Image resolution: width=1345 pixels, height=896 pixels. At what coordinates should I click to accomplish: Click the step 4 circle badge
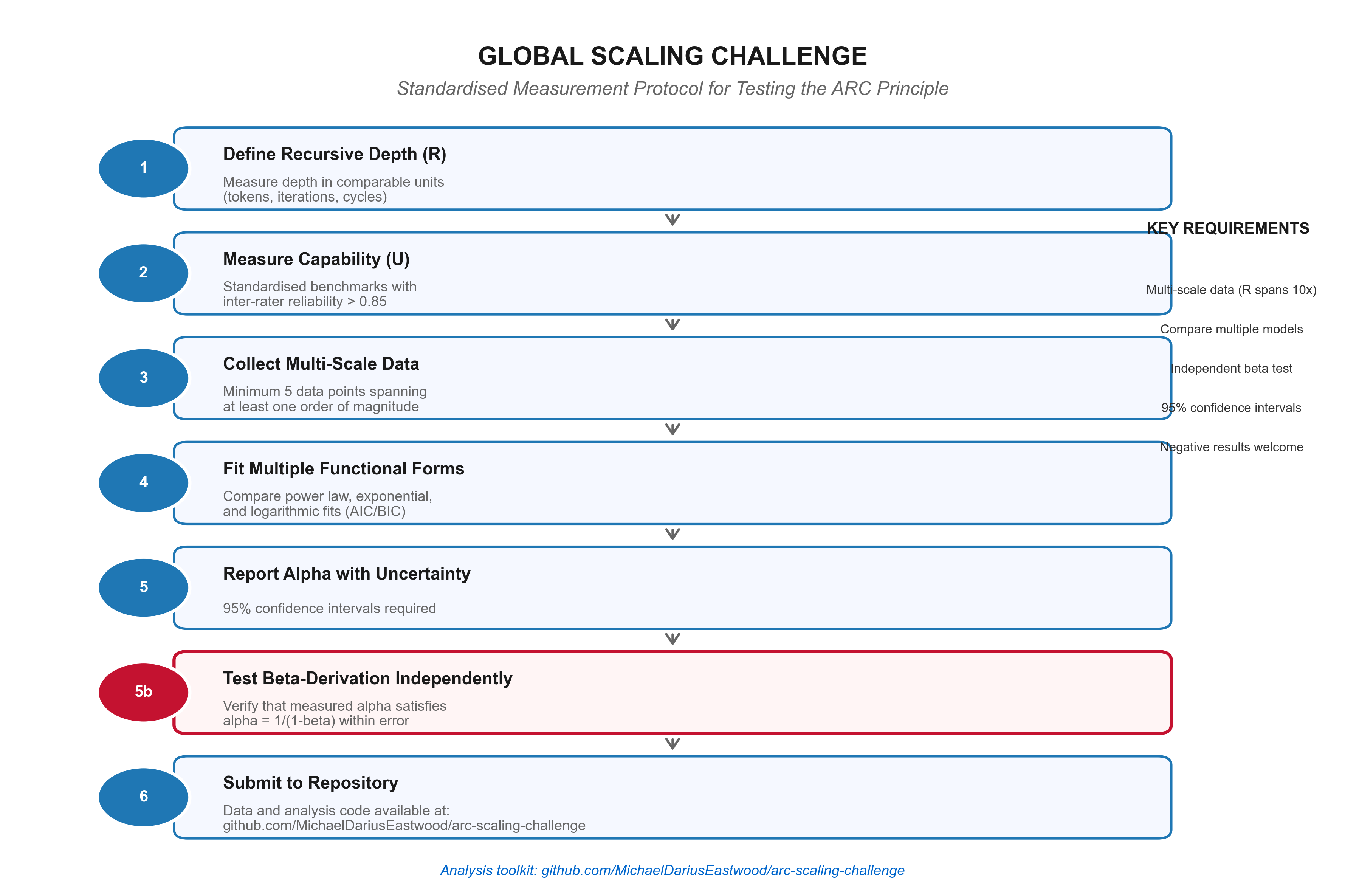click(x=143, y=482)
